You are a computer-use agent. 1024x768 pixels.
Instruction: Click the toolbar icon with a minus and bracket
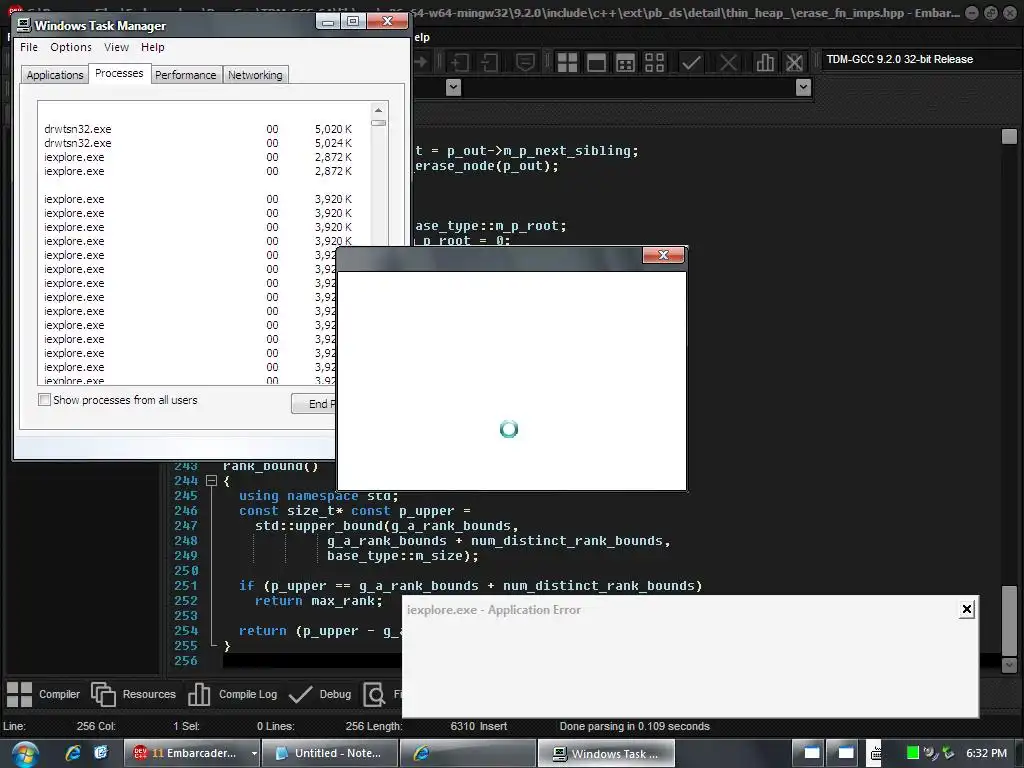(x=488, y=63)
